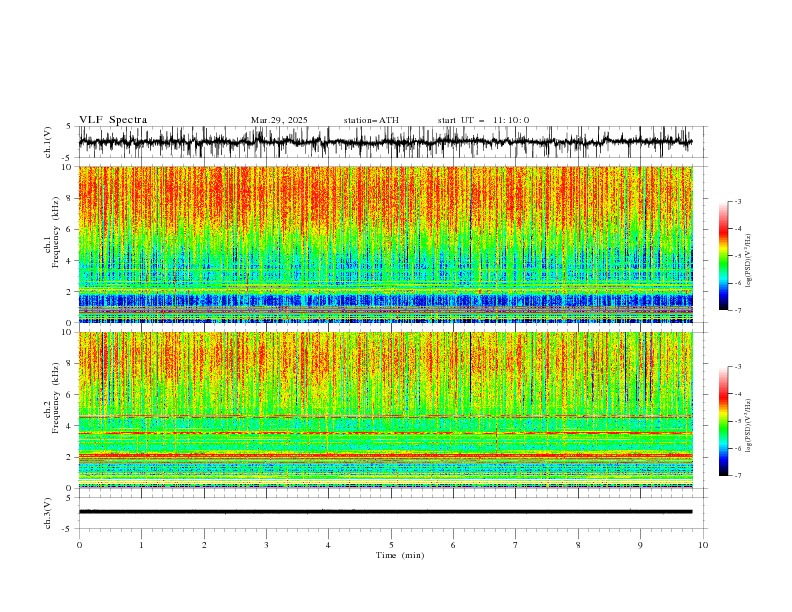Viewport: 792px width, 612px height.
Task: Click inside the ch.2 spectrogram panel
Action: (385, 410)
